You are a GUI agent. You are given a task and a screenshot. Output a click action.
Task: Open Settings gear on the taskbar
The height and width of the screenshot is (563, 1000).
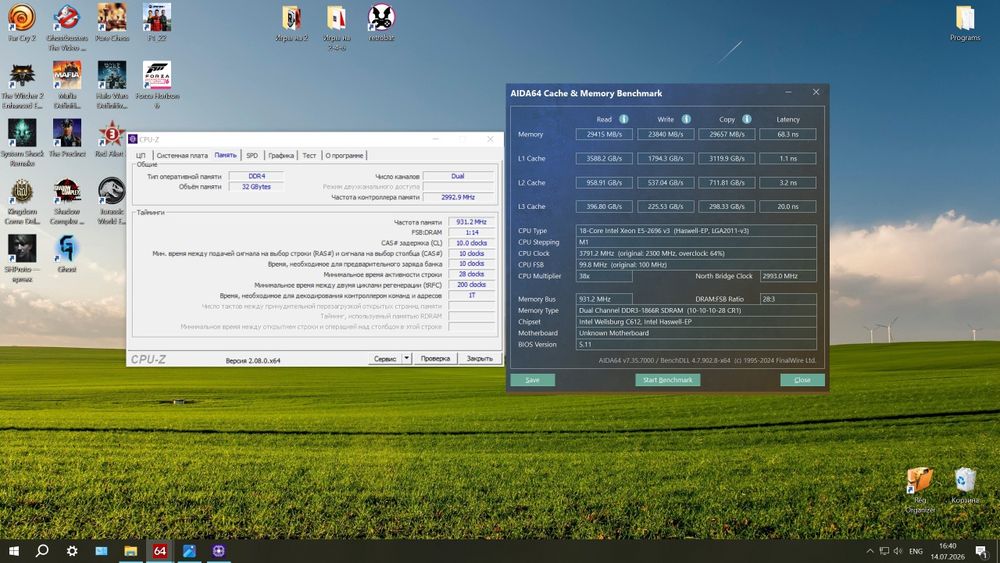click(72, 551)
